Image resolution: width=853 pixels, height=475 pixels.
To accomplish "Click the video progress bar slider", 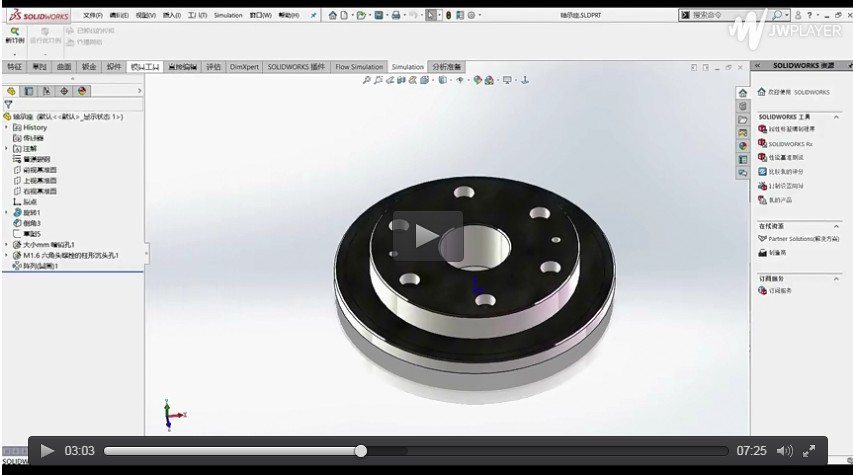I will pyautogui.click(x=361, y=451).
